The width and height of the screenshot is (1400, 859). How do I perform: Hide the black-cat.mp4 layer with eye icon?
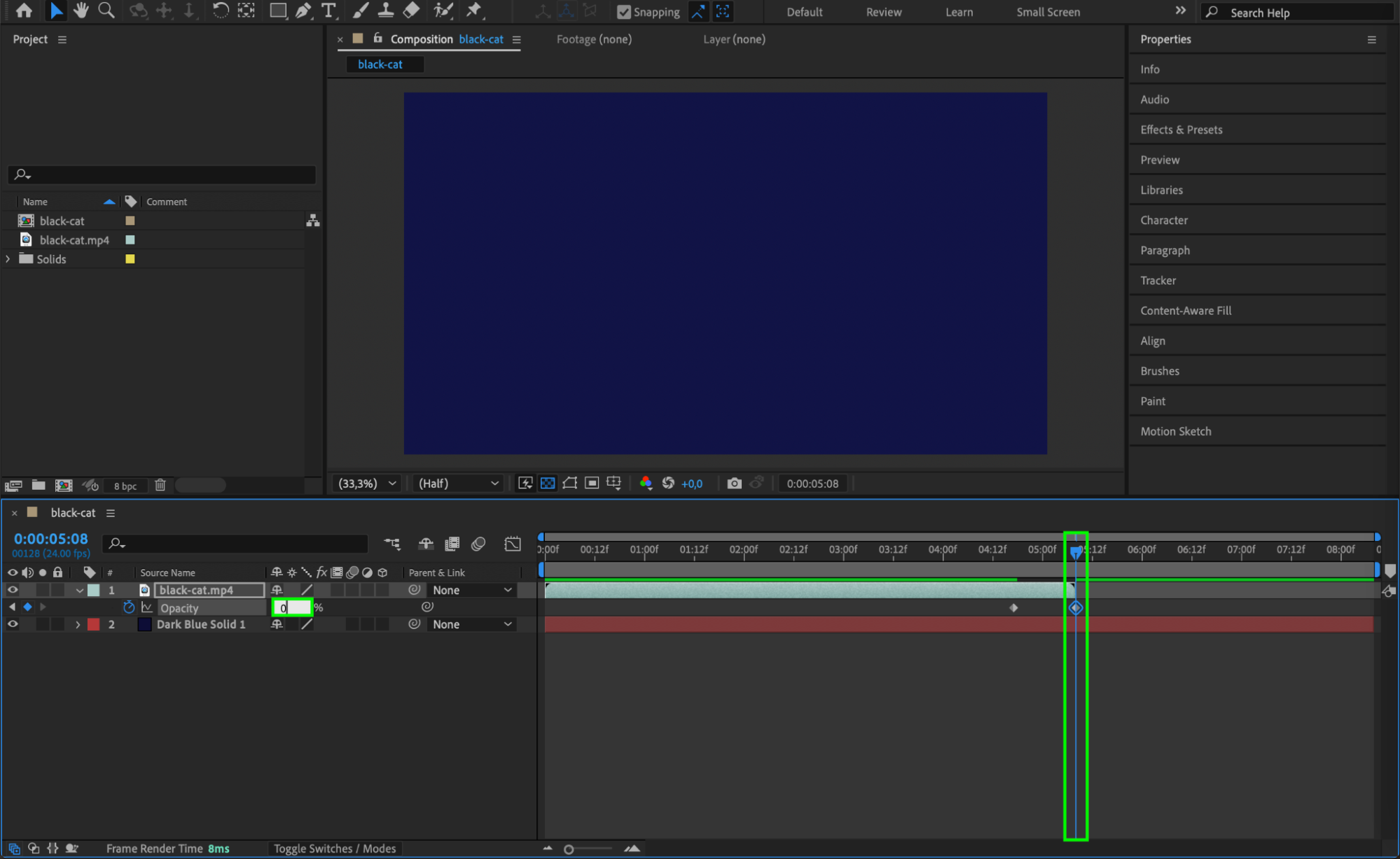coord(13,590)
